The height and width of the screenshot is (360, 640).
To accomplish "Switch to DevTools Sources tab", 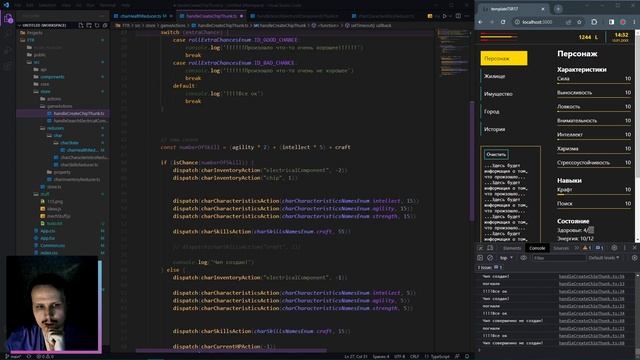I will pyautogui.click(x=561, y=248).
